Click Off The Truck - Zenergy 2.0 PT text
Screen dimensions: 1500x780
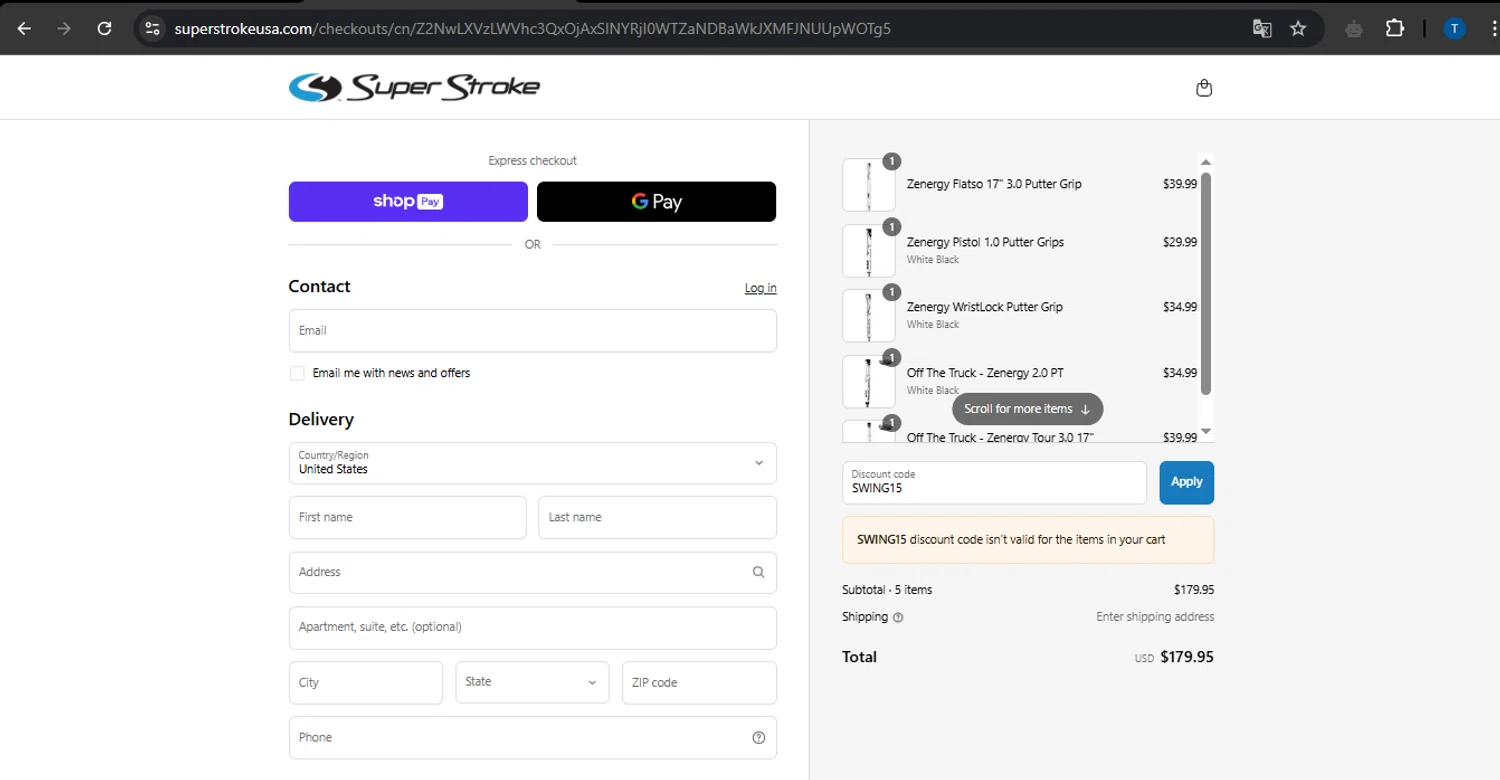985,373
